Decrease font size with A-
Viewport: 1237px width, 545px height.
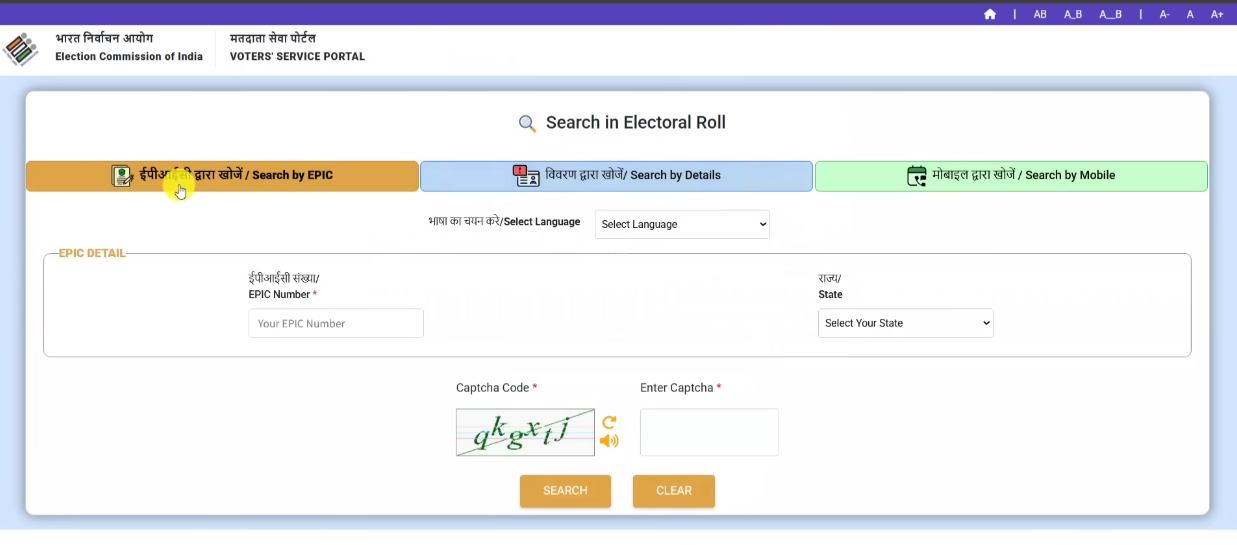[x=1164, y=14]
